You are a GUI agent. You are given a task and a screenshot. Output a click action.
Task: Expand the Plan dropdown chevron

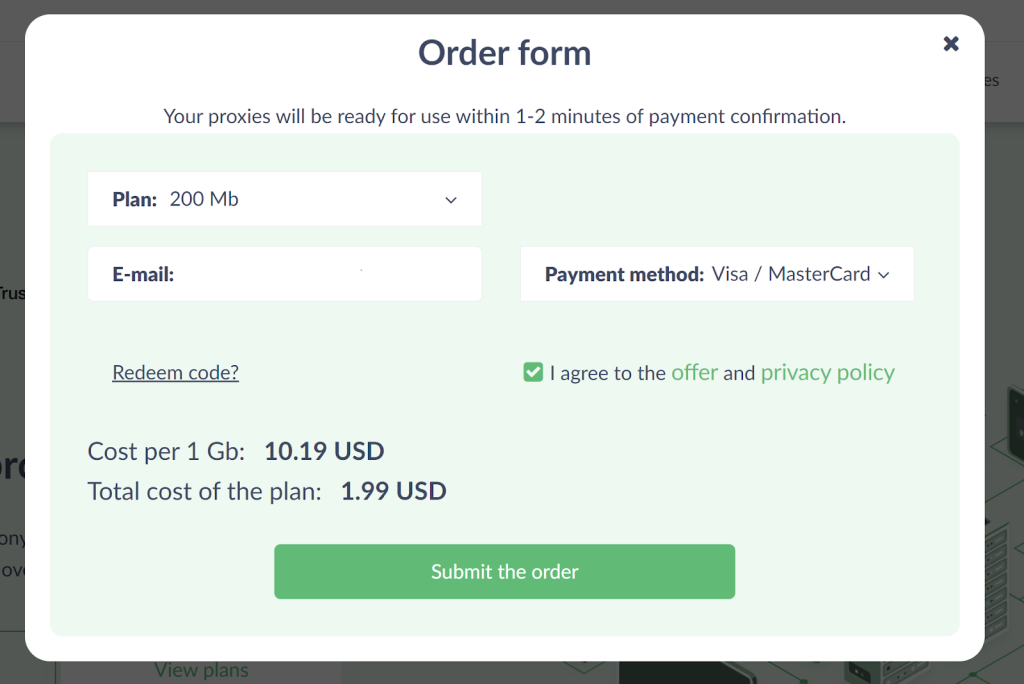click(x=451, y=200)
